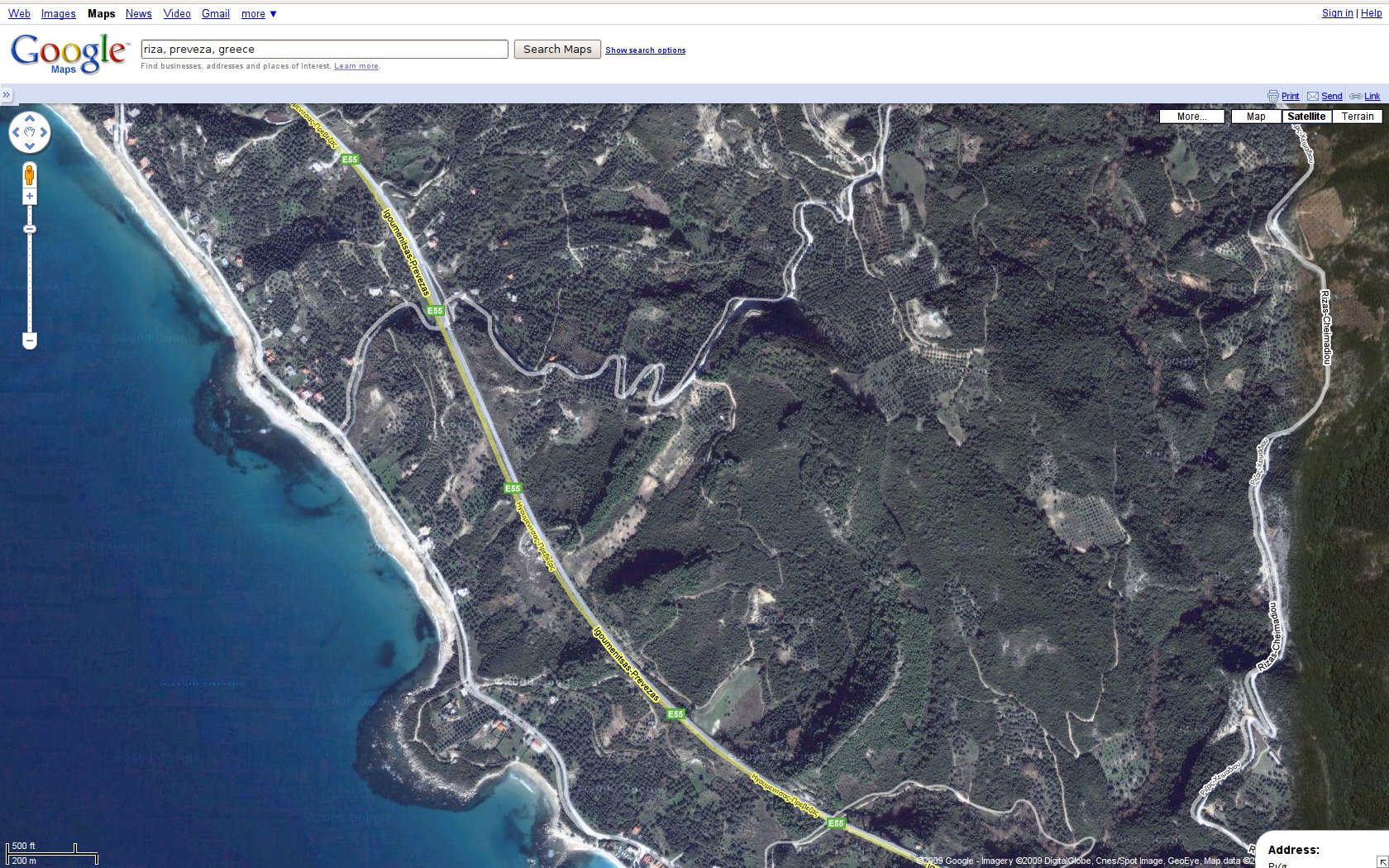
Task: Click the envelope icon beside Send
Action: click(x=1313, y=97)
